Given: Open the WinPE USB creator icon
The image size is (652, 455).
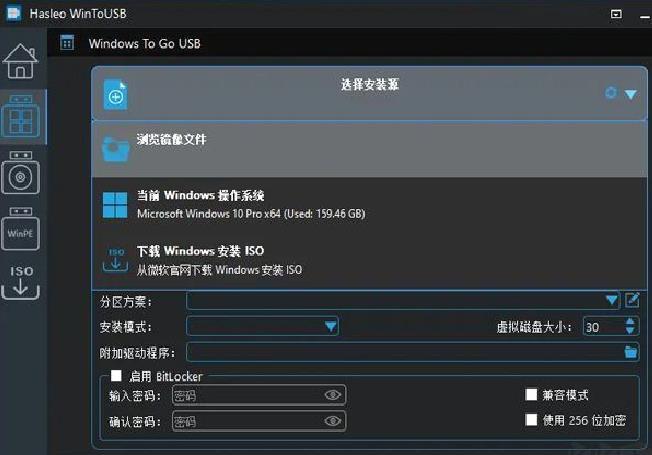Looking at the screenshot, I should click(20, 228).
